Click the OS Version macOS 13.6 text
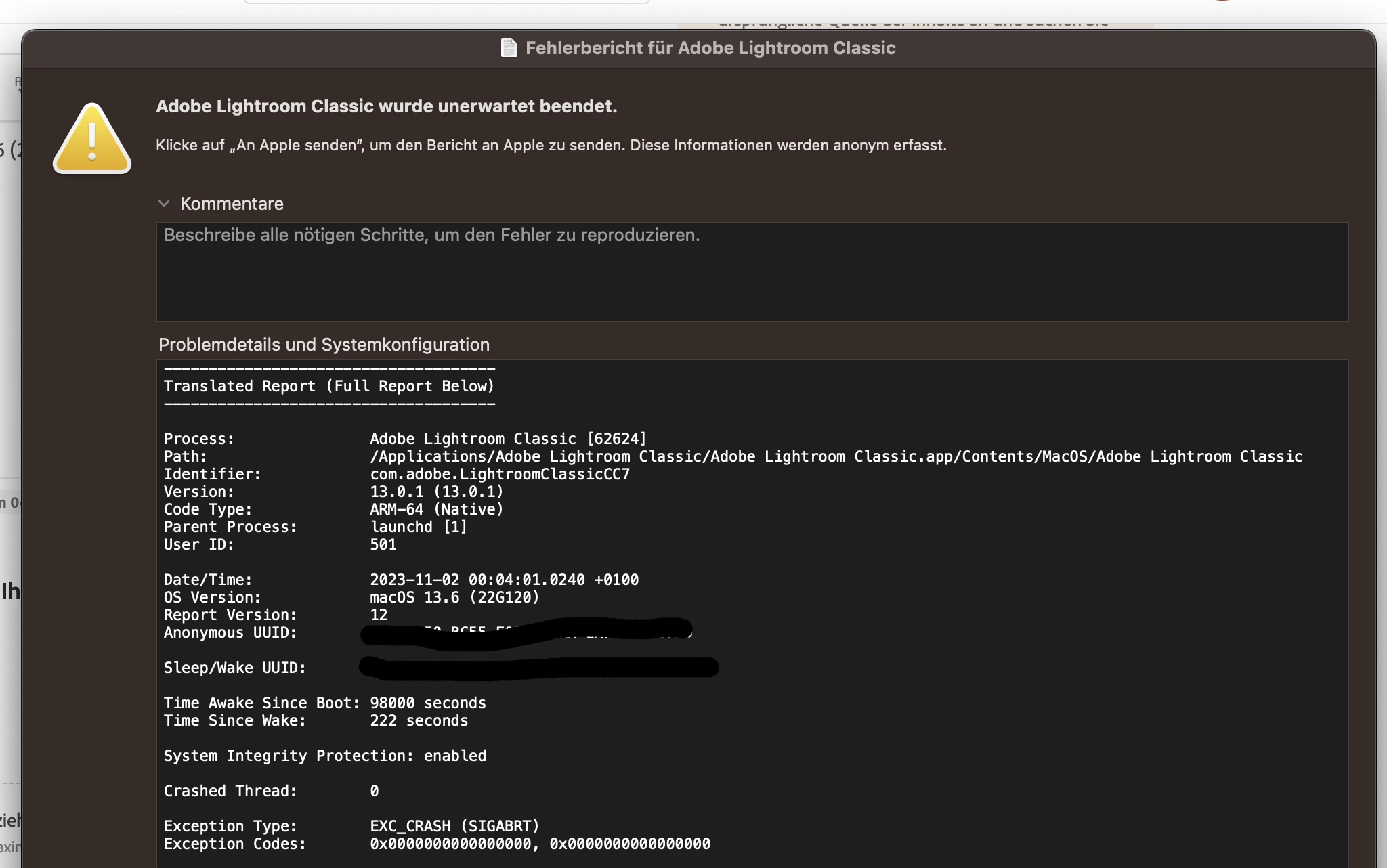The width and height of the screenshot is (1387, 868). point(454,597)
